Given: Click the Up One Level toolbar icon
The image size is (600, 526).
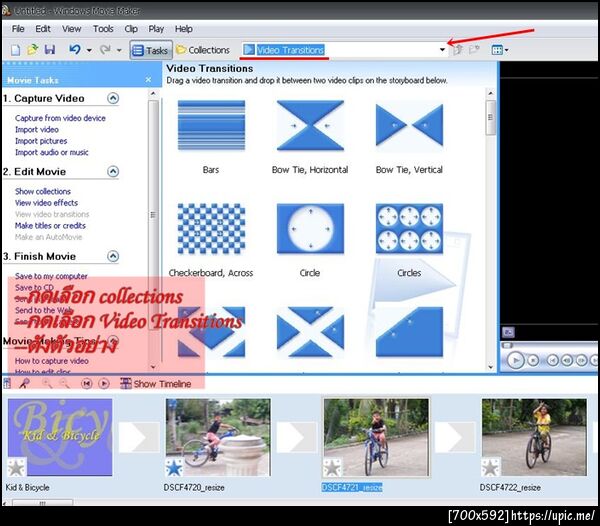Looking at the screenshot, I should [x=458, y=50].
